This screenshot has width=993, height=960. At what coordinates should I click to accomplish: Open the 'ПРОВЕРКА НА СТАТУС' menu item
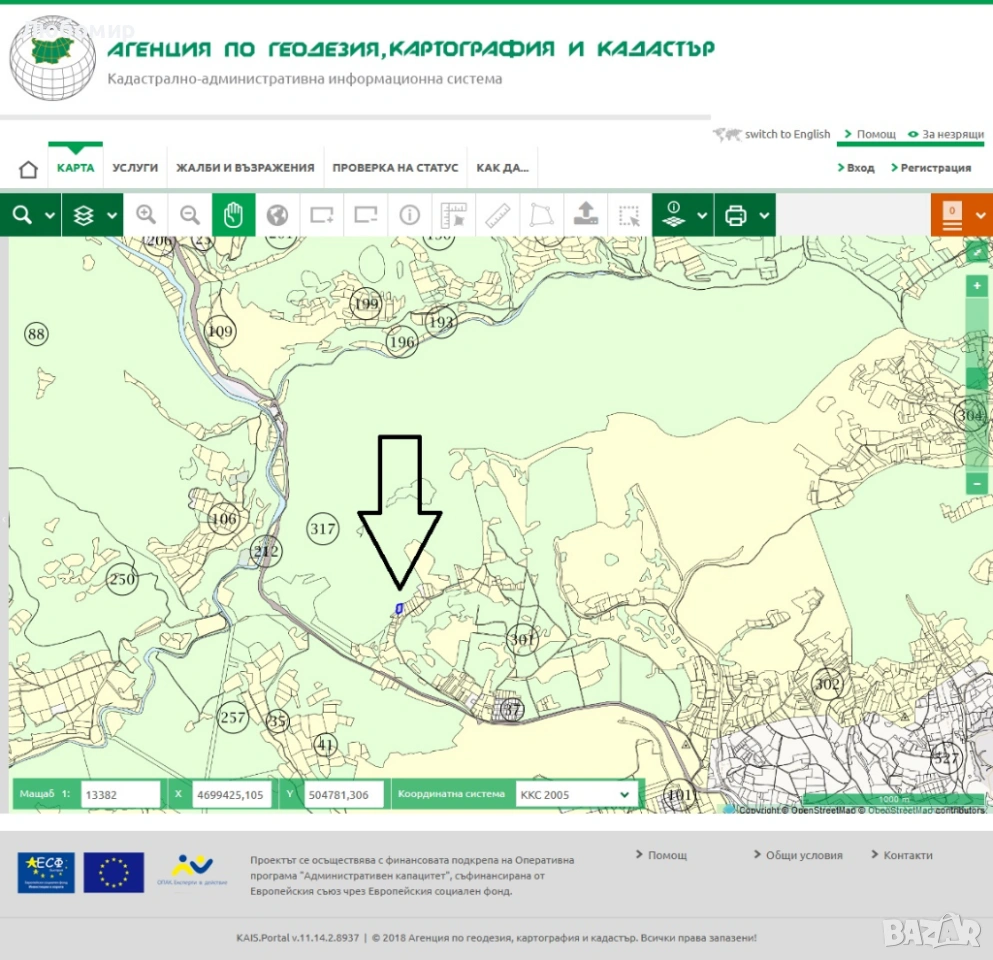[395, 168]
